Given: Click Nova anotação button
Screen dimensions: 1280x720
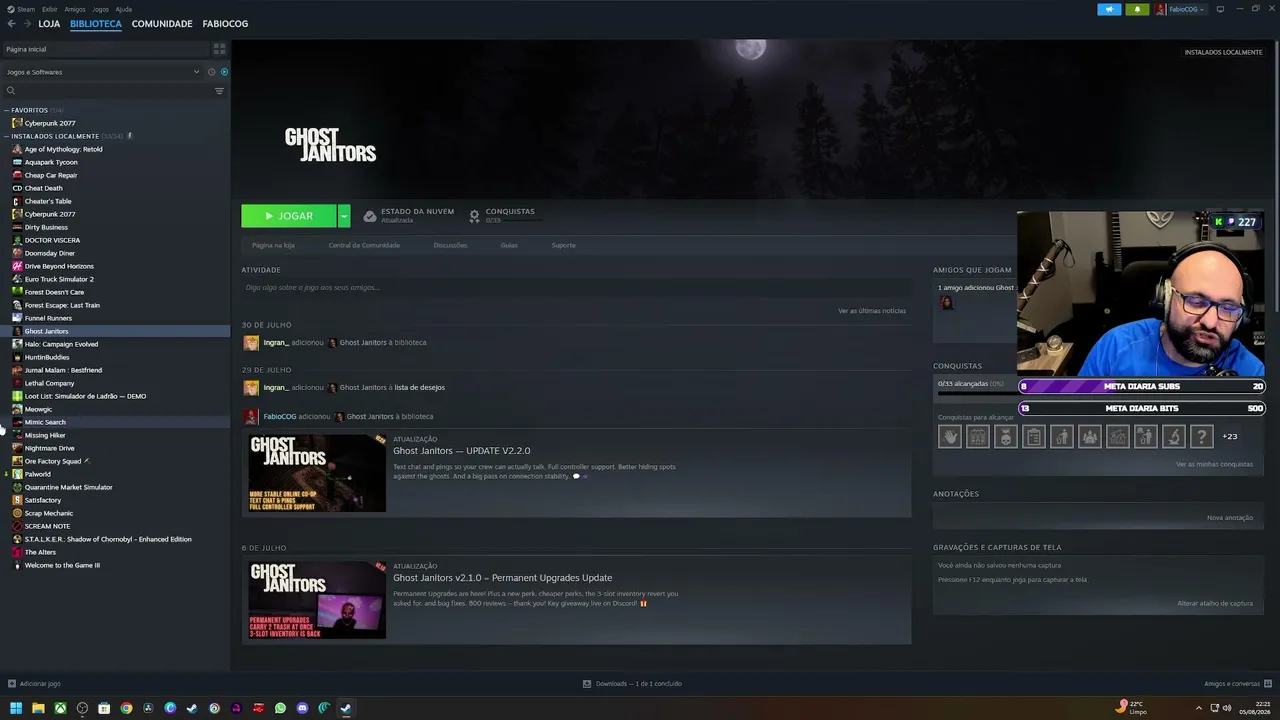Looking at the screenshot, I should click(1230, 517).
